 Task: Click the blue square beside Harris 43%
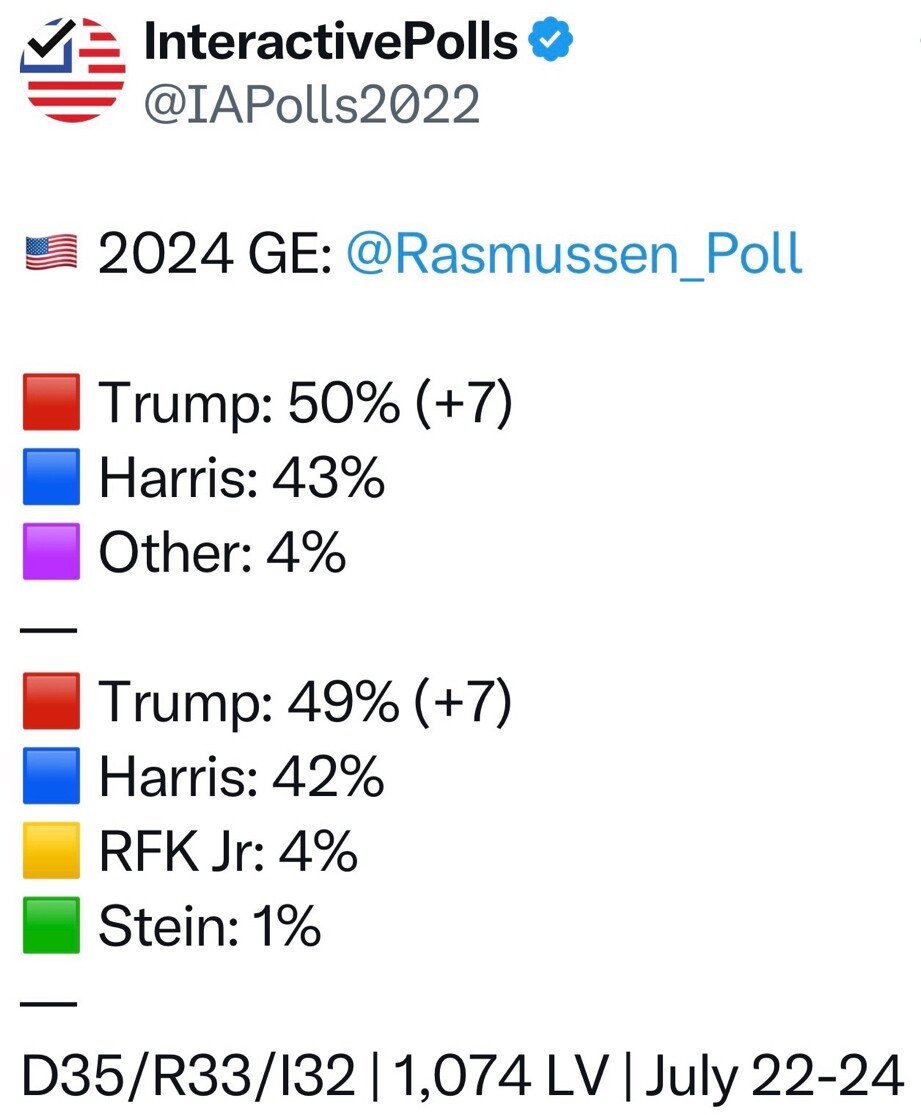(51, 478)
